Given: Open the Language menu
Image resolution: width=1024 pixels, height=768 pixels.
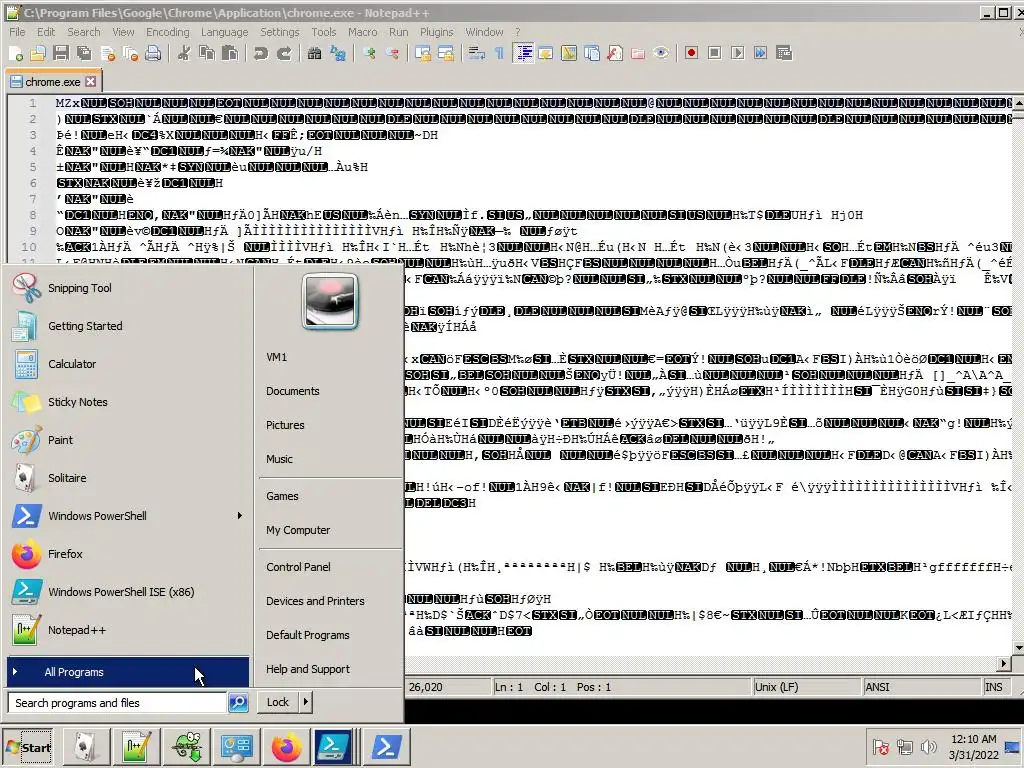Looking at the screenshot, I should click(x=224, y=32).
